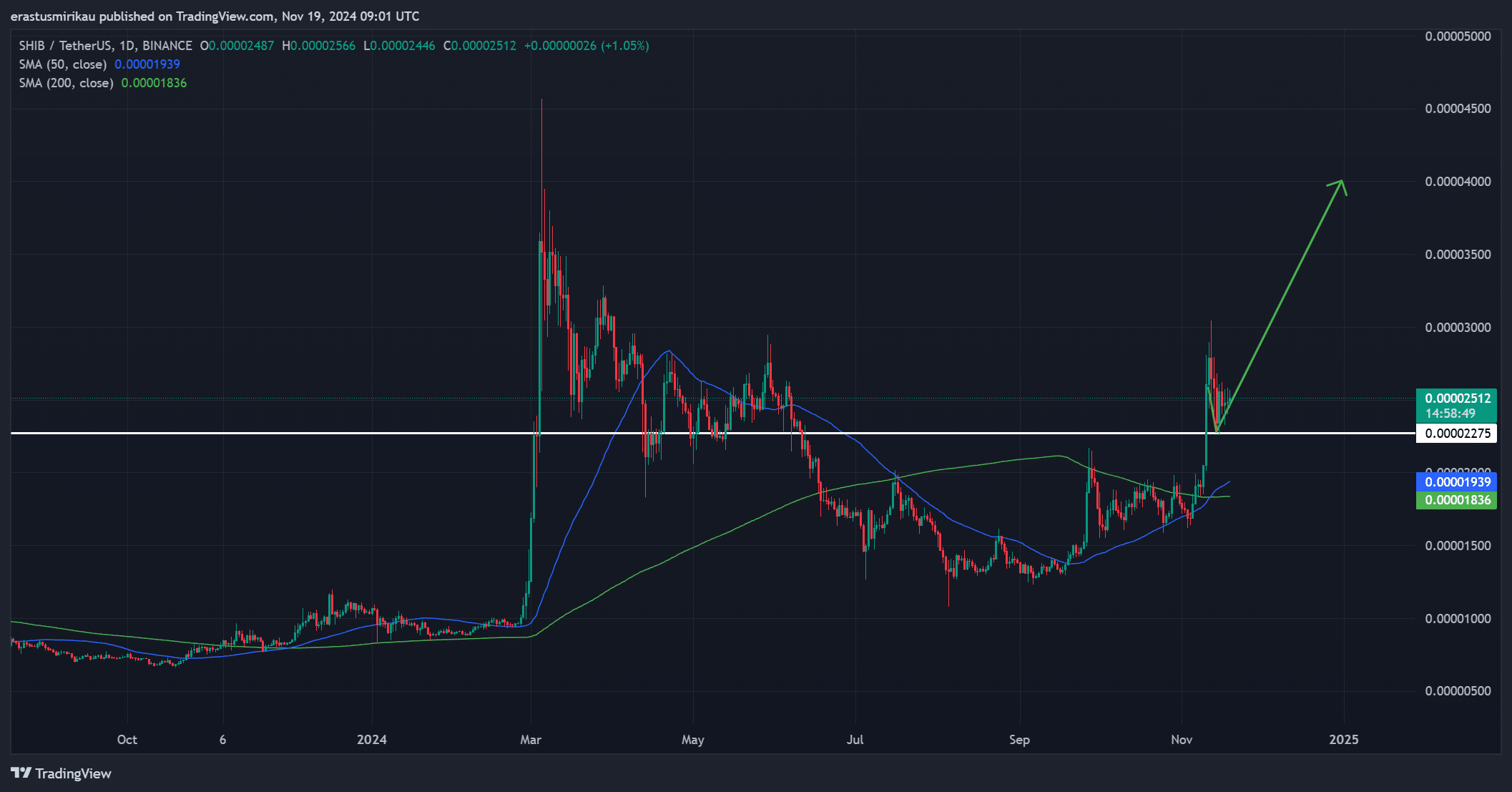Click the Mar label on time axis
The width and height of the screenshot is (1512, 792).
click(x=531, y=740)
